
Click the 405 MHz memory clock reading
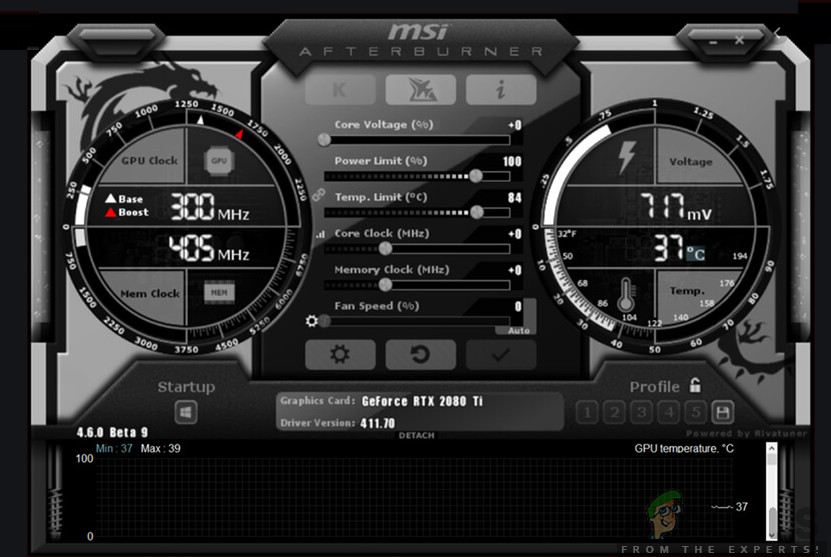pos(209,248)
